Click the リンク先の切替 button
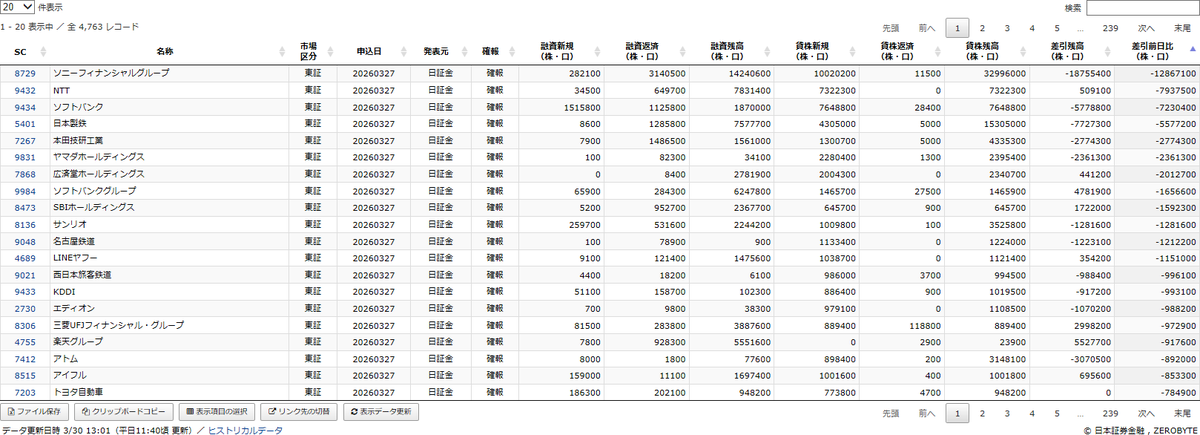The height and width of the screenshot is (435, 1200). 299,412
